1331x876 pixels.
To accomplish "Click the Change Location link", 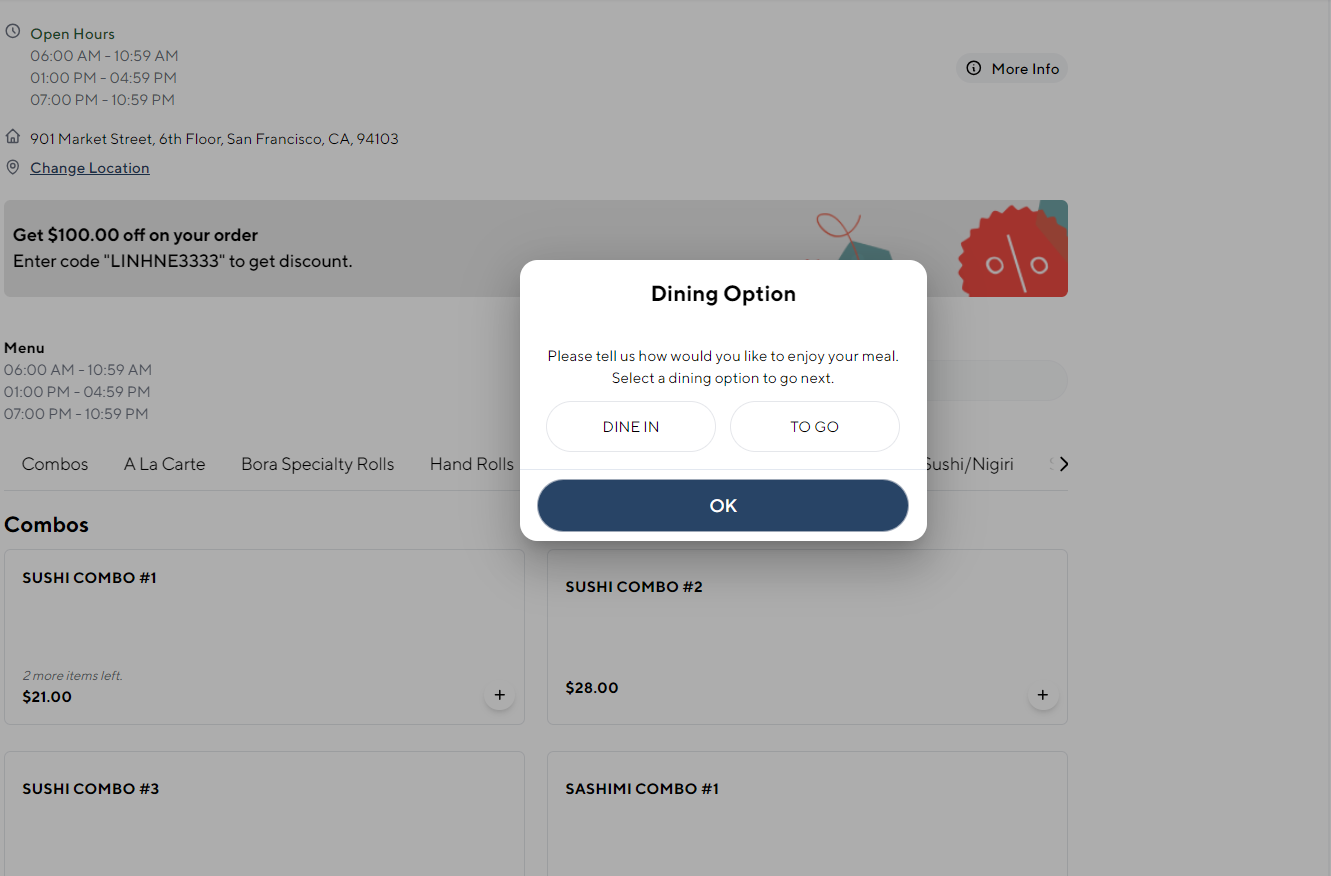I will pyautogui.click(x=90, y=168).
